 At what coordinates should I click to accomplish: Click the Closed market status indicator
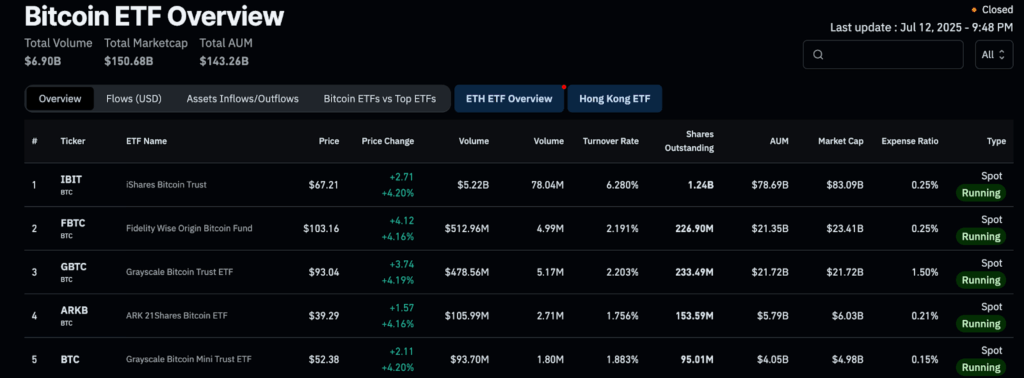[992, 10]
